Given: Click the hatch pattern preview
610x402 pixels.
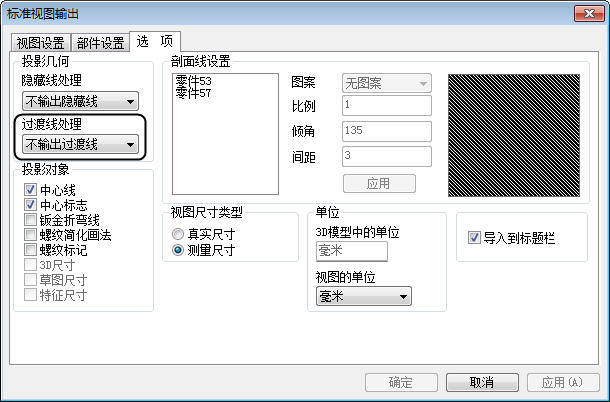Looking at the screenshot, I should click(x=514, y=135).
